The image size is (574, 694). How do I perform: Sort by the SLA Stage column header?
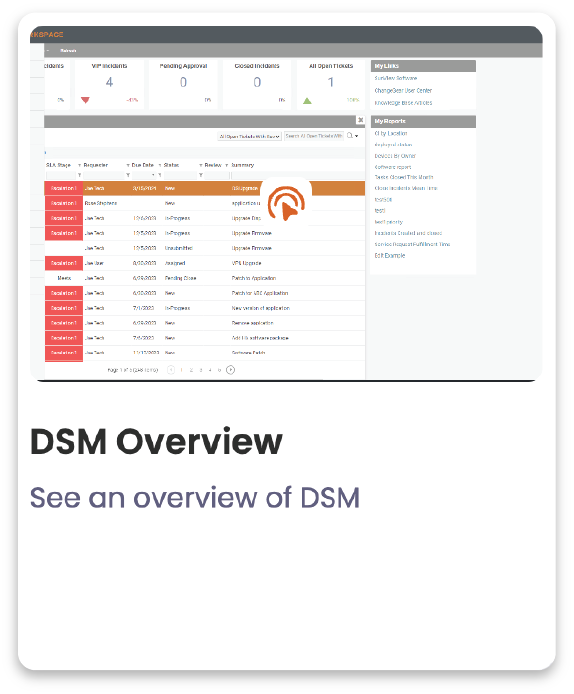coord(58,165)
